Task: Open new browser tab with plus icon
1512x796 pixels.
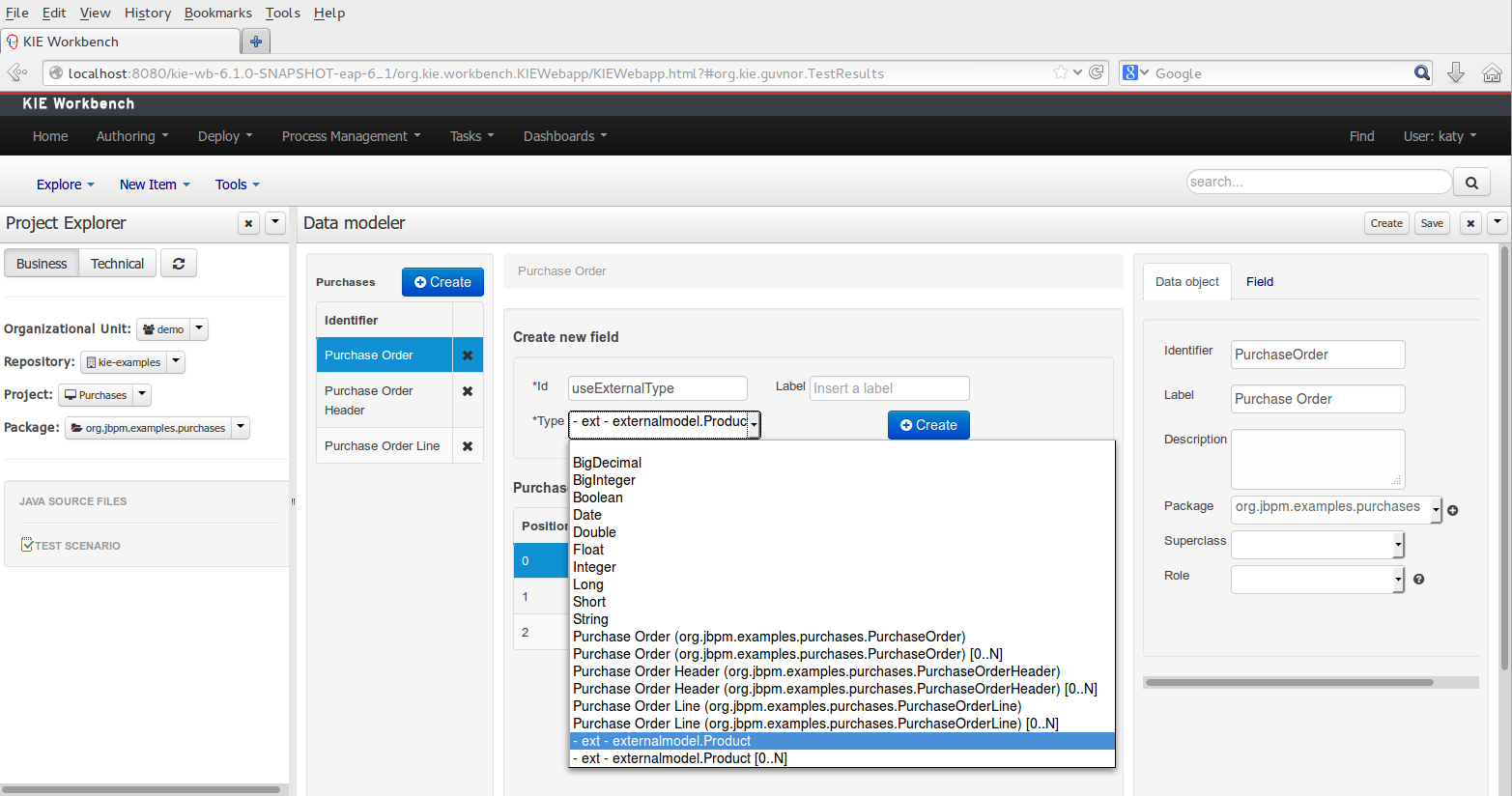Action: 256,42
